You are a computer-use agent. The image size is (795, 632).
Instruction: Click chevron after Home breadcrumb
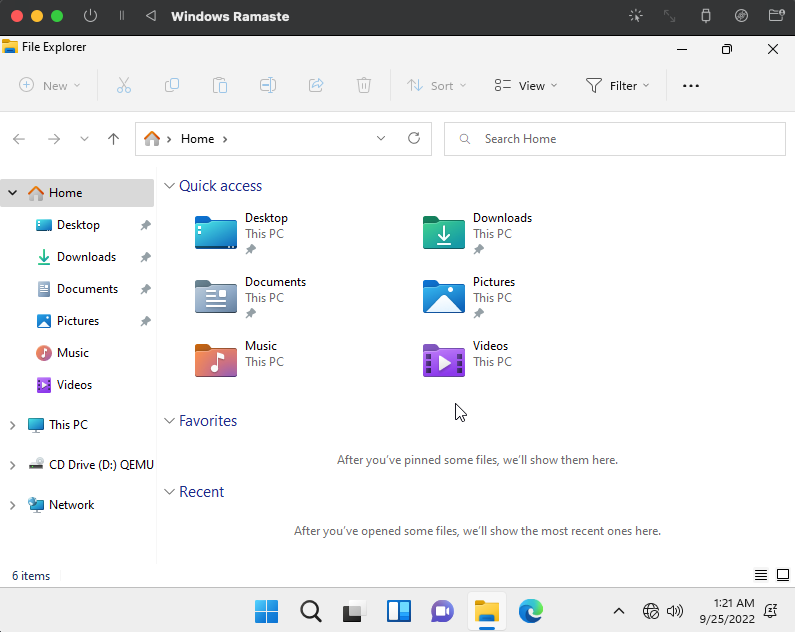point(225,139)
